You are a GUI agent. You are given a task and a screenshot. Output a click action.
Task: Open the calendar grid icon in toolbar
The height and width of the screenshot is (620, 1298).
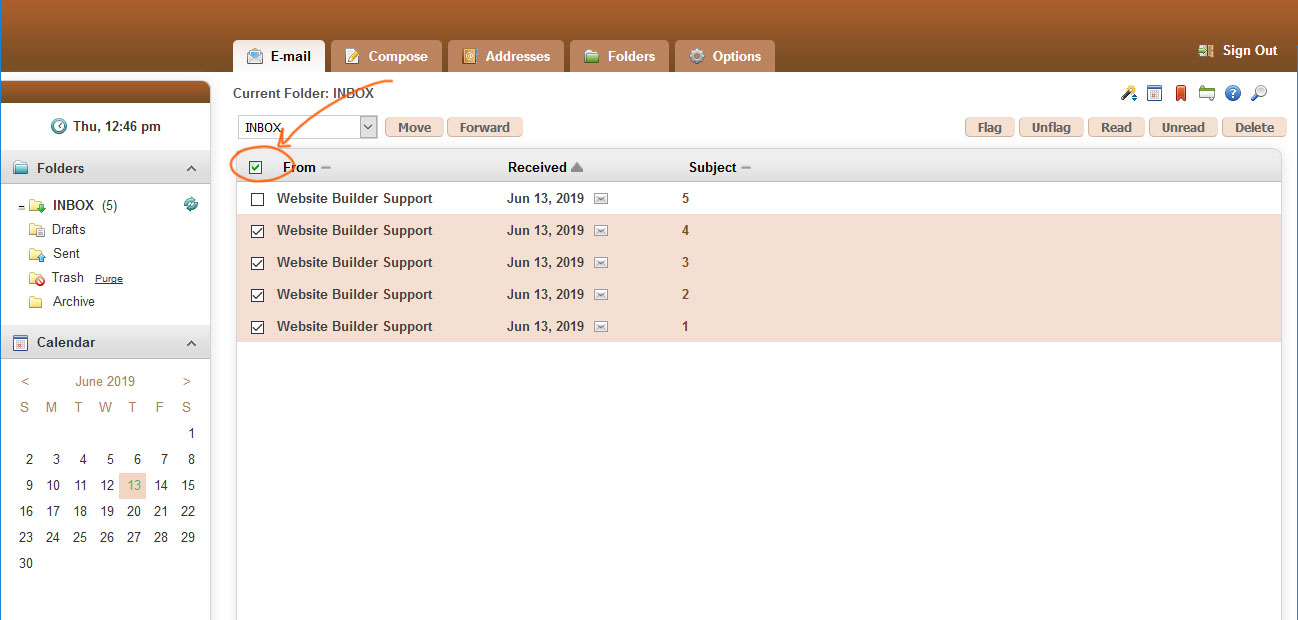tap(1154, 93)
